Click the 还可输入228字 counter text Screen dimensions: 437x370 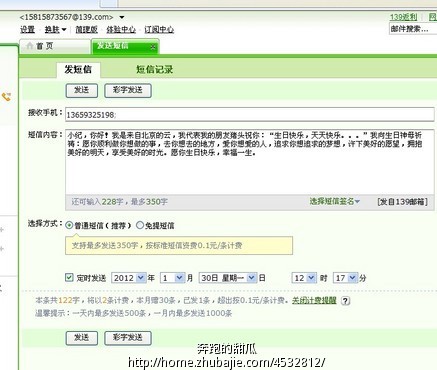pos(97,202)
